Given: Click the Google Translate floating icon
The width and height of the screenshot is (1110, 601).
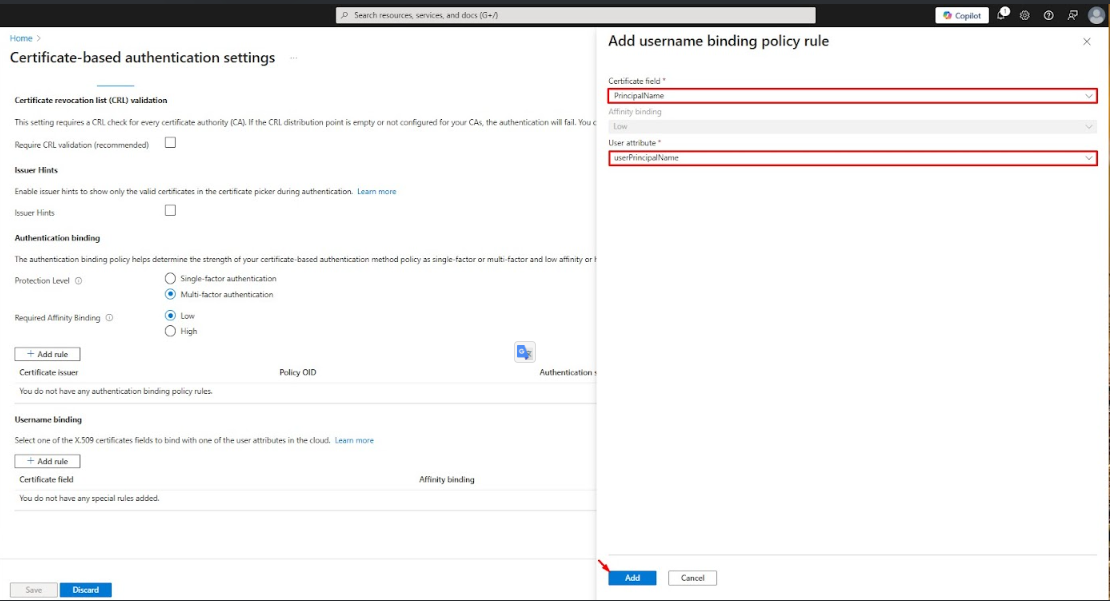Looking at the screenshot, I should coord(525,352).
